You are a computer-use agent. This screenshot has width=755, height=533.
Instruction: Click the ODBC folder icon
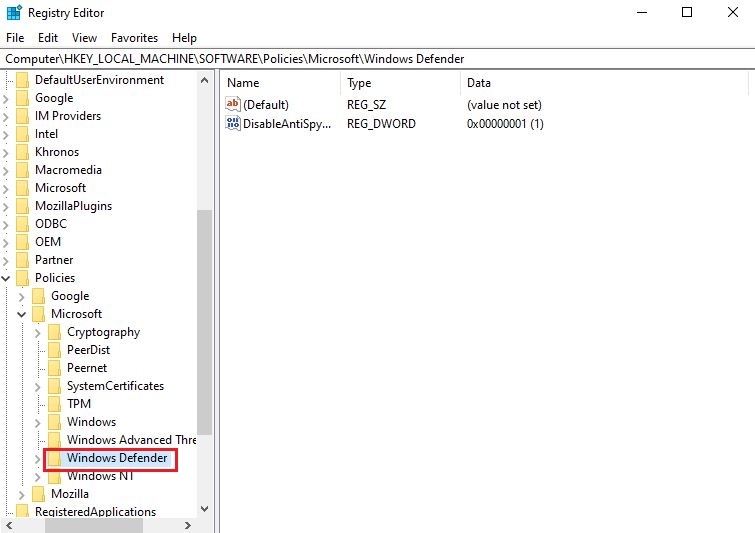click(x=23, y=224)
